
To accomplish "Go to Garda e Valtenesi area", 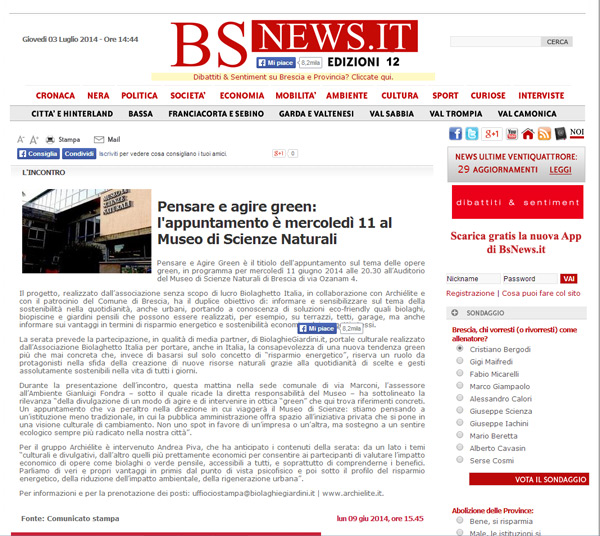I will click(316, 114).
